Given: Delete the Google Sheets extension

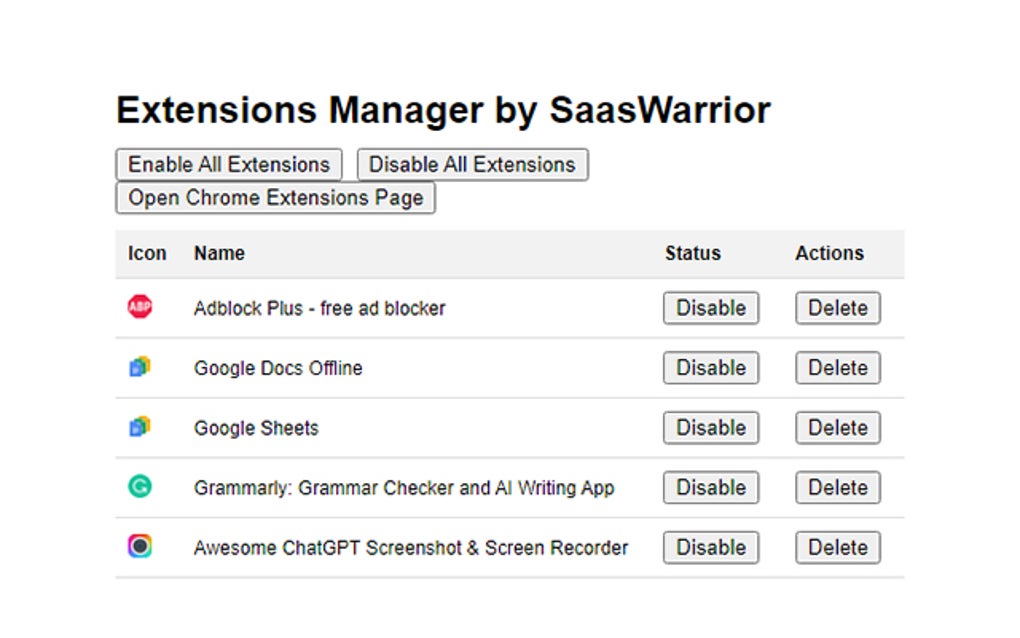Looking at the screenshot, I should click(837, 428).
